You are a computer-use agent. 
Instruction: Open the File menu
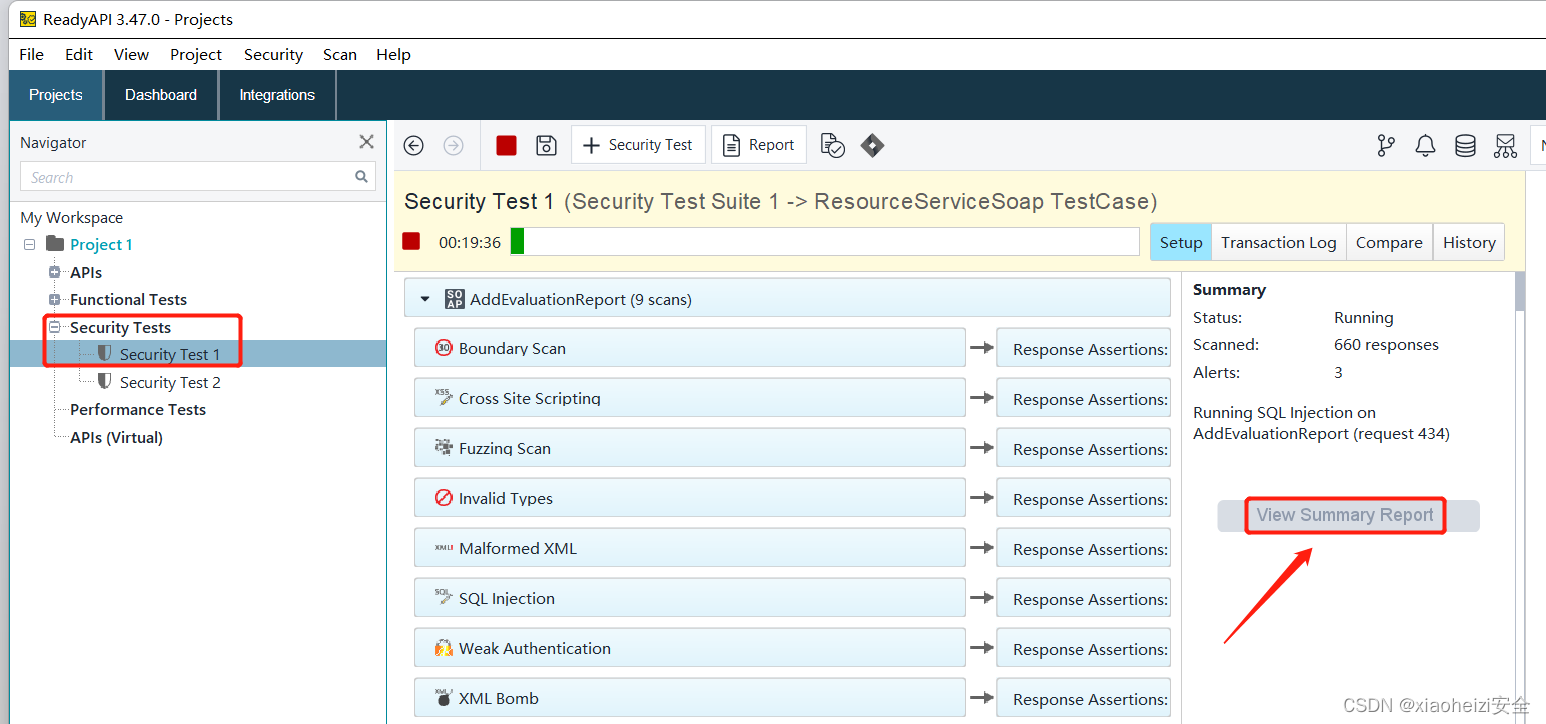click(x=31, y=54)
